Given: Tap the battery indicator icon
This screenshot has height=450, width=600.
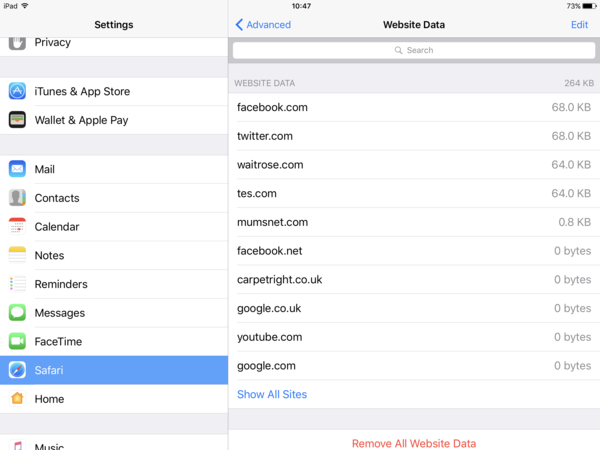Looking at the screenshot, I should click(x=590, y=6).
